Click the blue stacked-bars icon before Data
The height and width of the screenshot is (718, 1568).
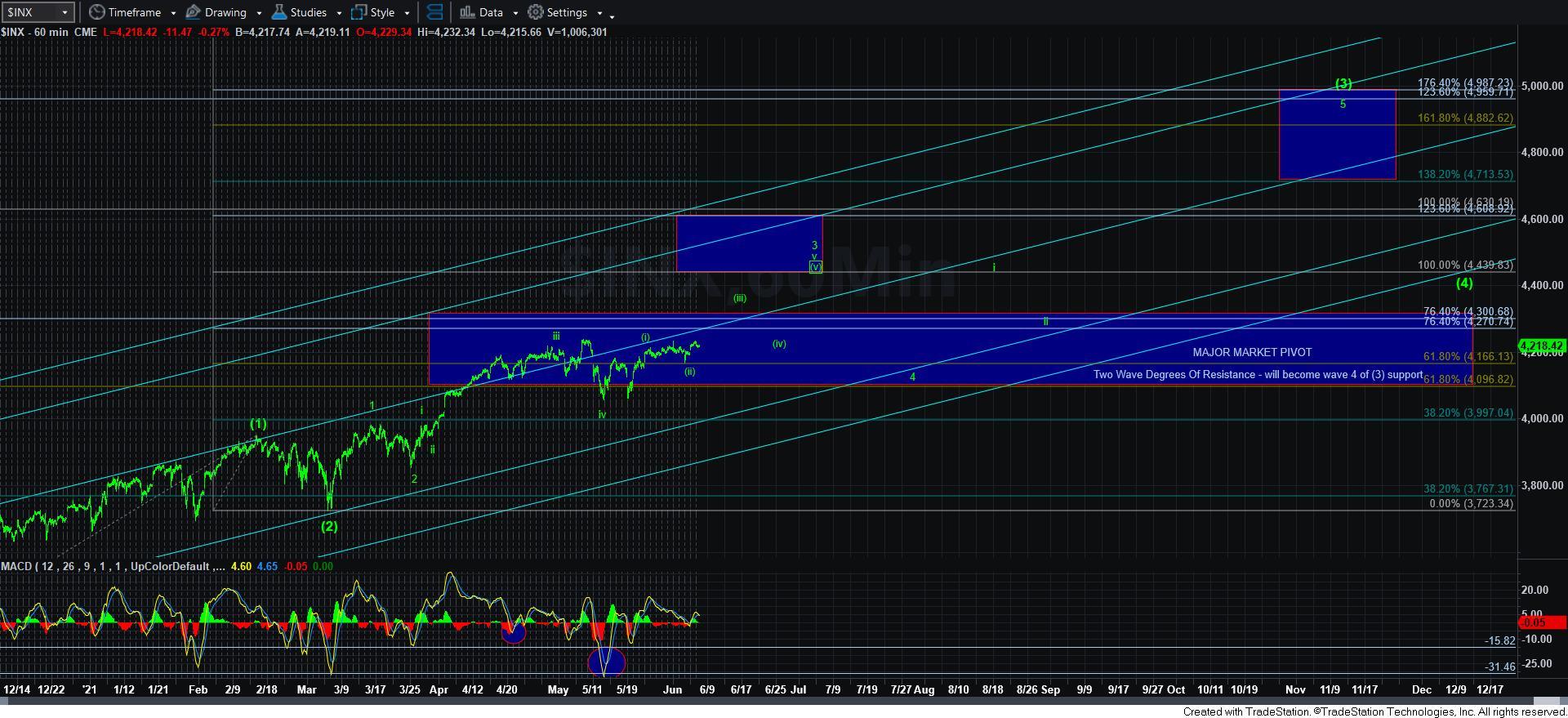point(435,12)
